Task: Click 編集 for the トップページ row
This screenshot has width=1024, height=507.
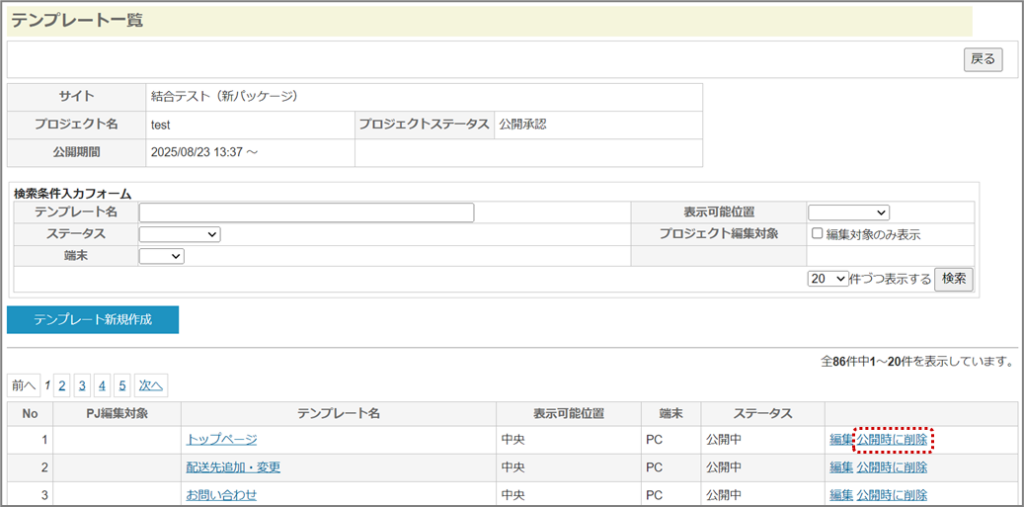Action: 841,439
